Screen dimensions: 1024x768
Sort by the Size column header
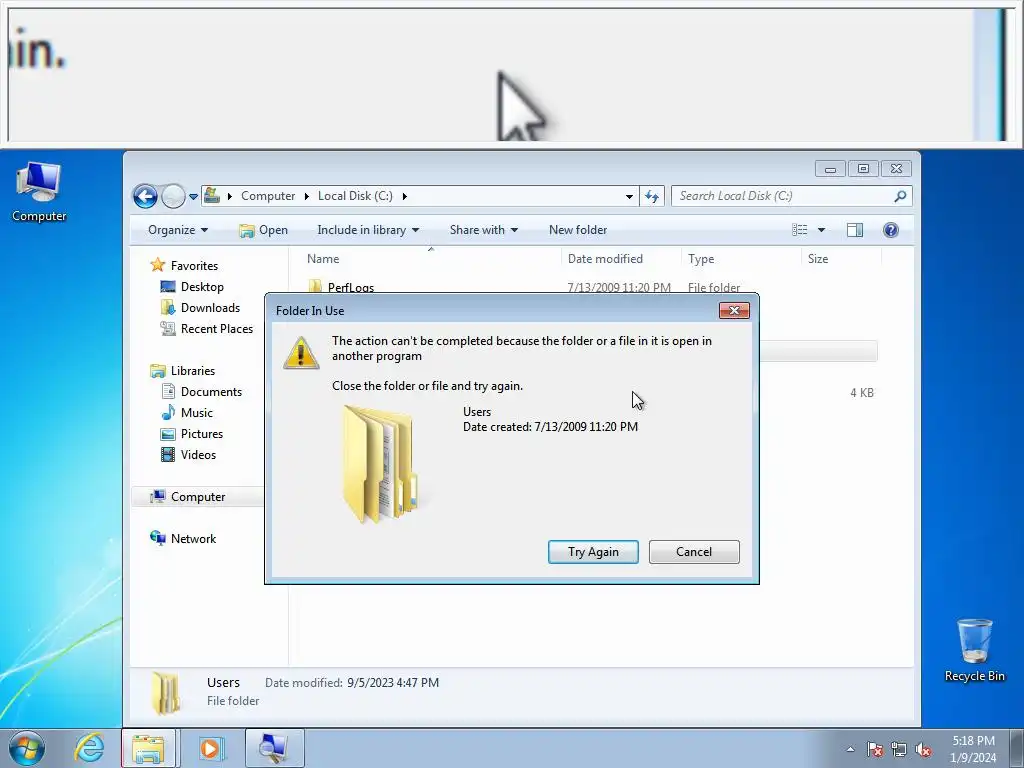pyautogui.click(x=841, y=259)
